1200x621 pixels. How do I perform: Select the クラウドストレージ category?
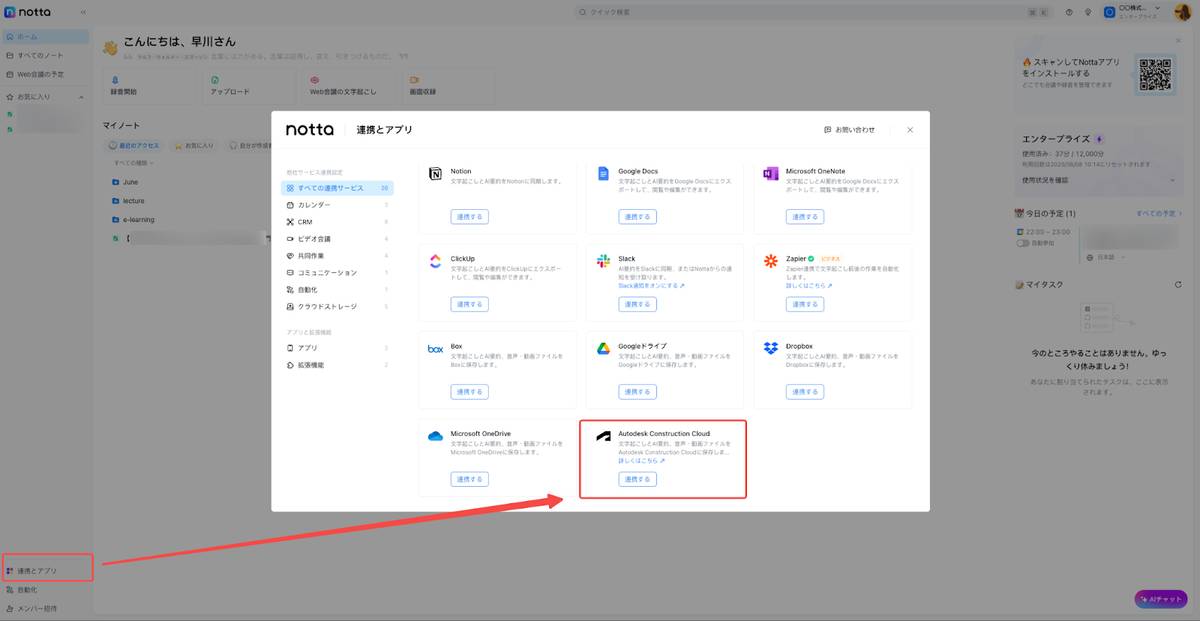337,306
